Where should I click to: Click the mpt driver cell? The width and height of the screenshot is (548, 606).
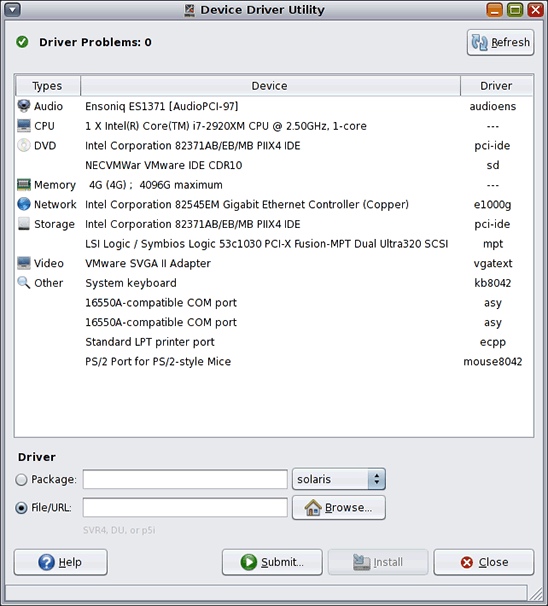[x=493, y=244]
